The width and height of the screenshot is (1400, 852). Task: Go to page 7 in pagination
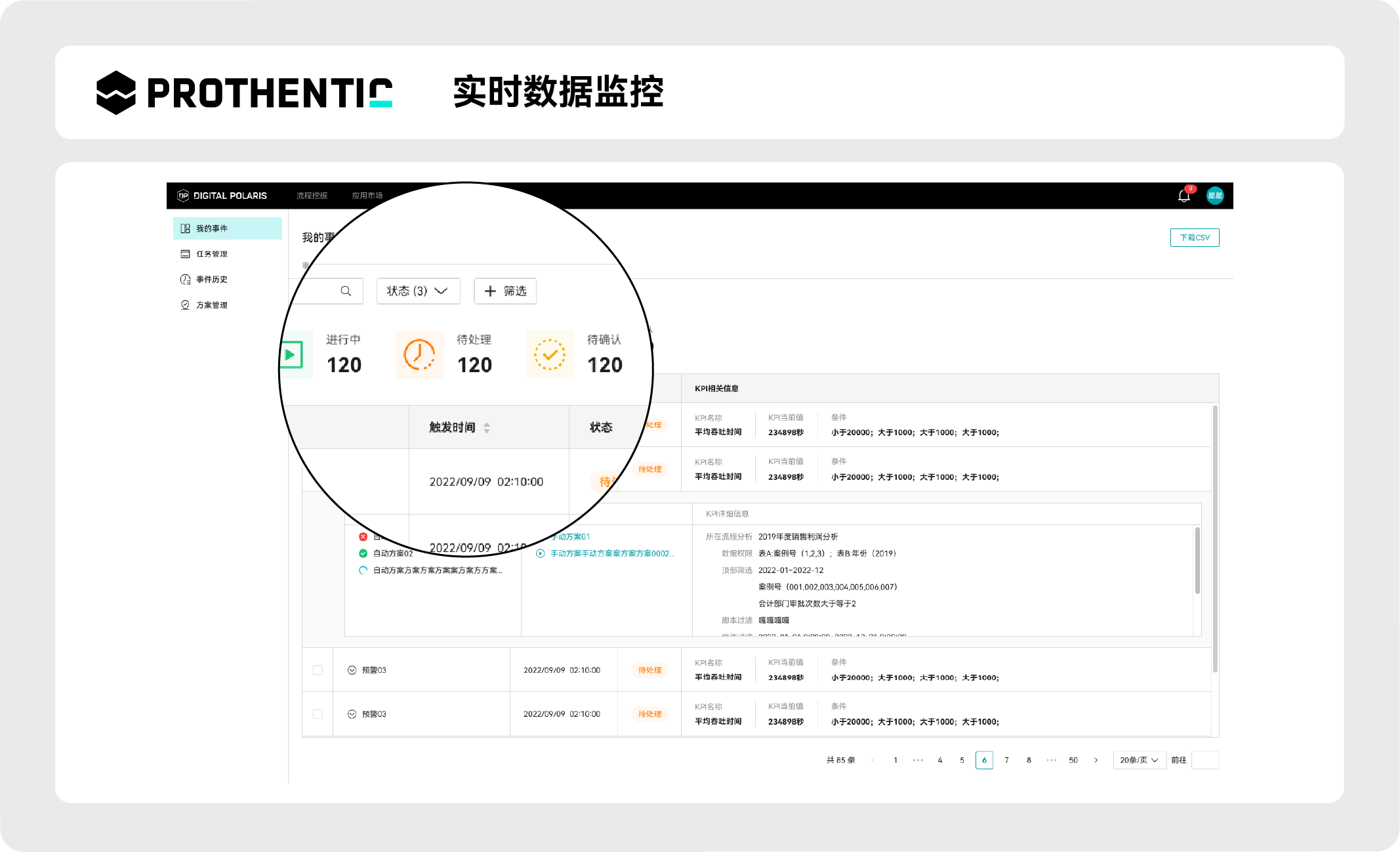pos(1006,760)
